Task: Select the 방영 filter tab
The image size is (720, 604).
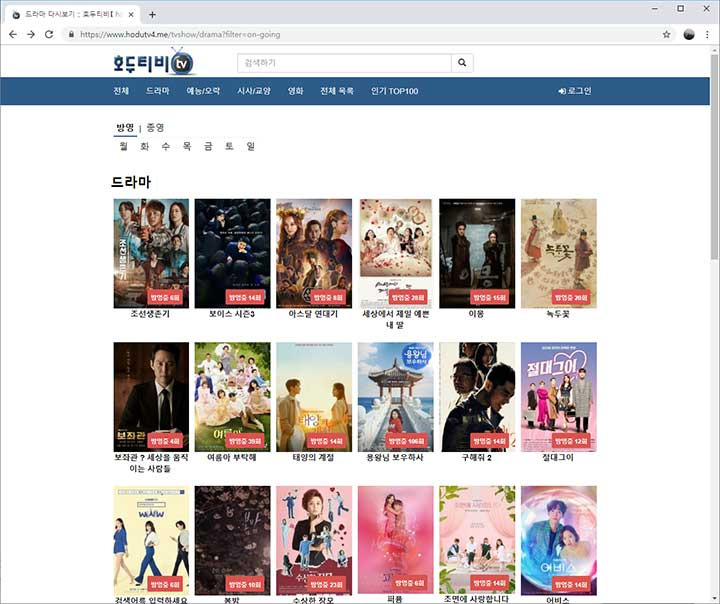Action: click(x=125, y=128)
